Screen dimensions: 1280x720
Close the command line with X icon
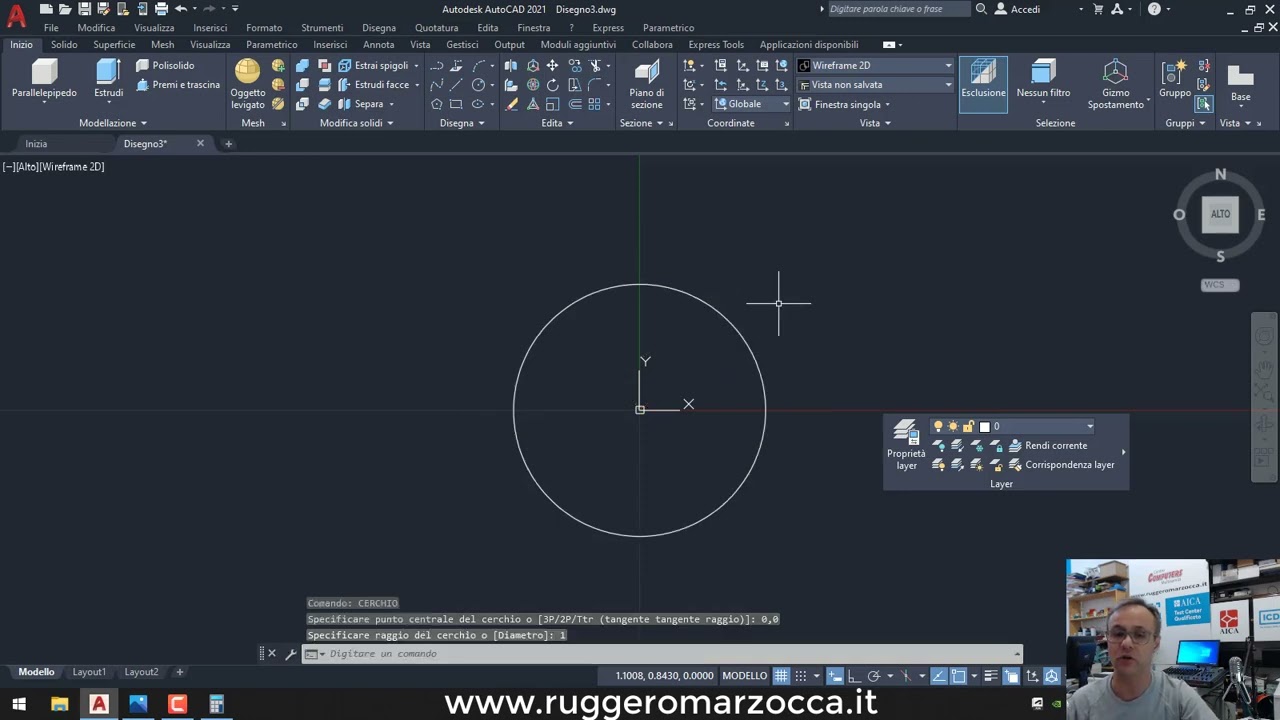(x=271, y=654)
